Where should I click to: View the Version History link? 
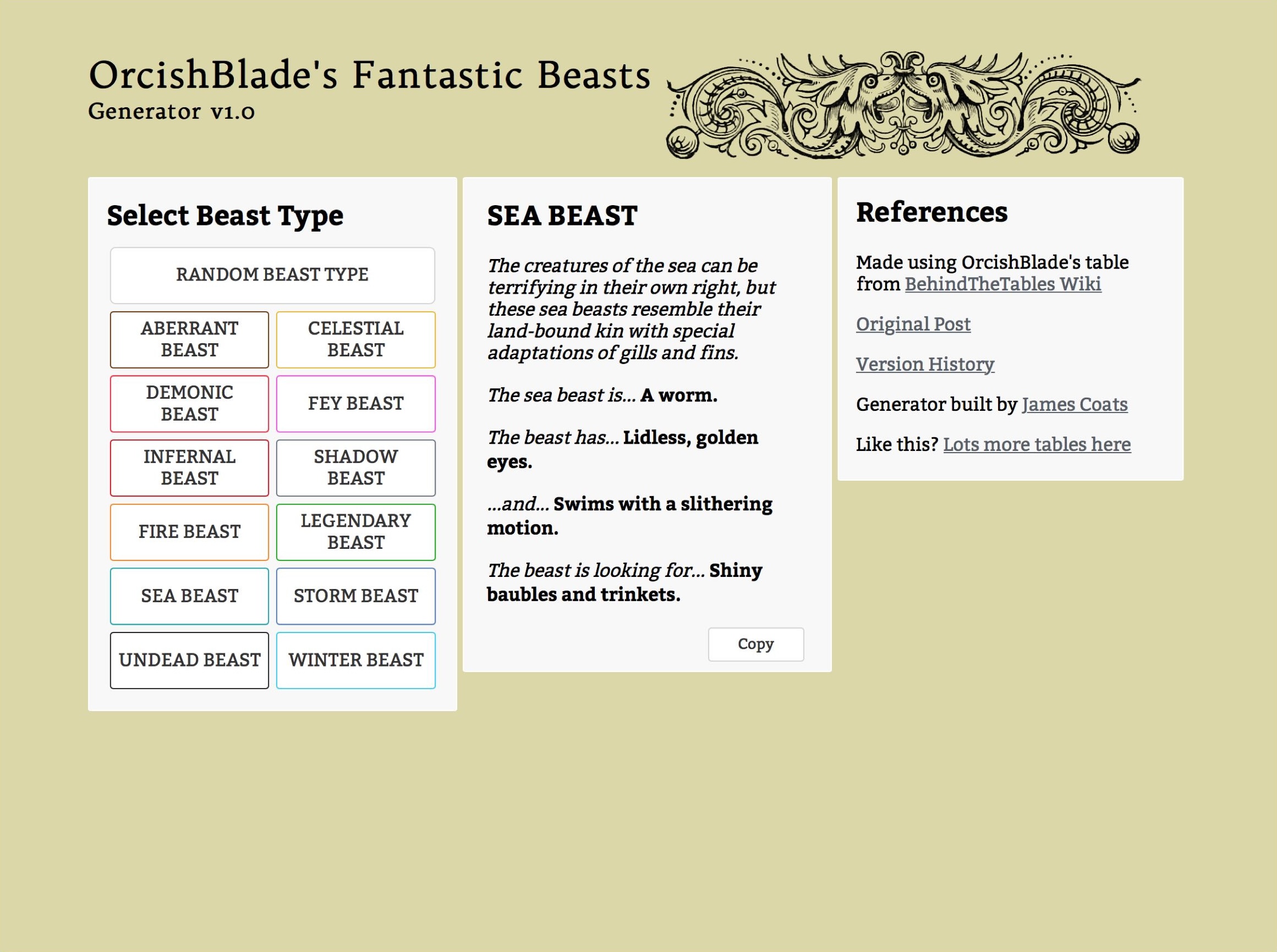click(925, 364)
